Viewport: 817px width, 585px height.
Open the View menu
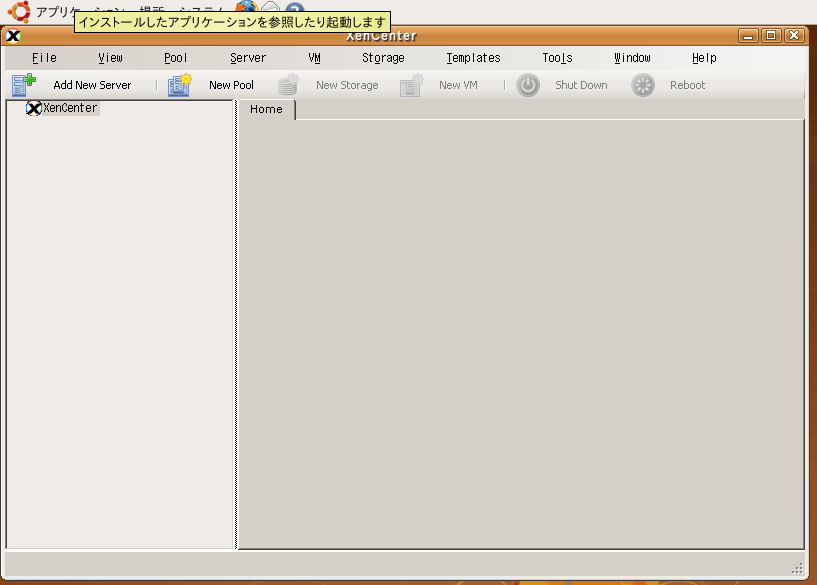point(110,58)
